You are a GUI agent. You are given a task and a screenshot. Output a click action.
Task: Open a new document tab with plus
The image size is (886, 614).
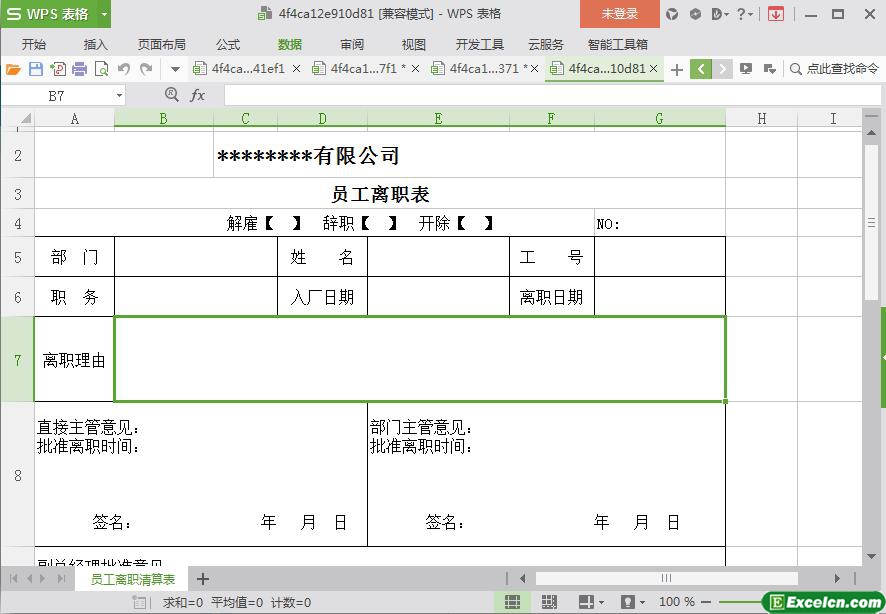[677, 69]
